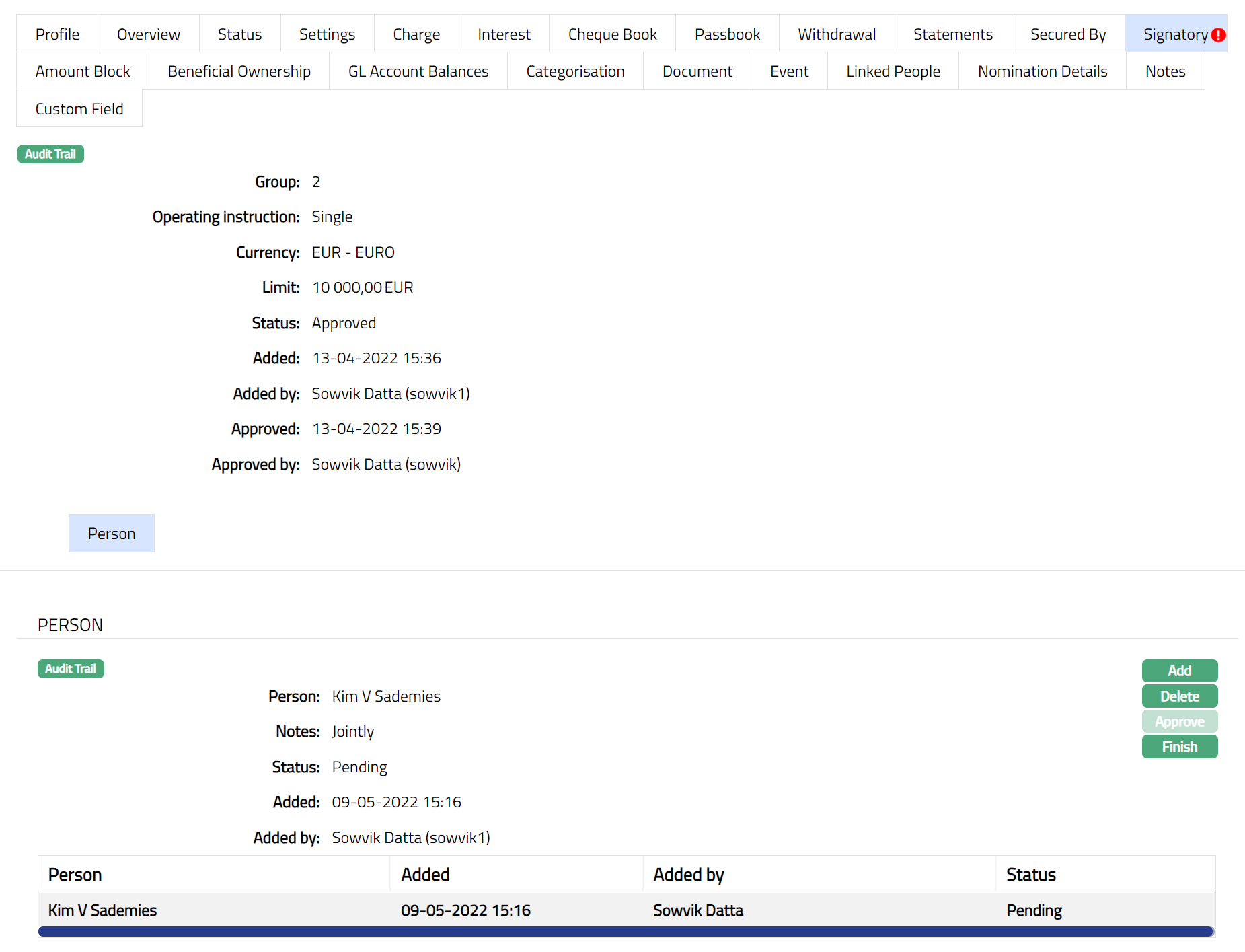Open Audit Trail in Person section

click(x=71, y=669)
